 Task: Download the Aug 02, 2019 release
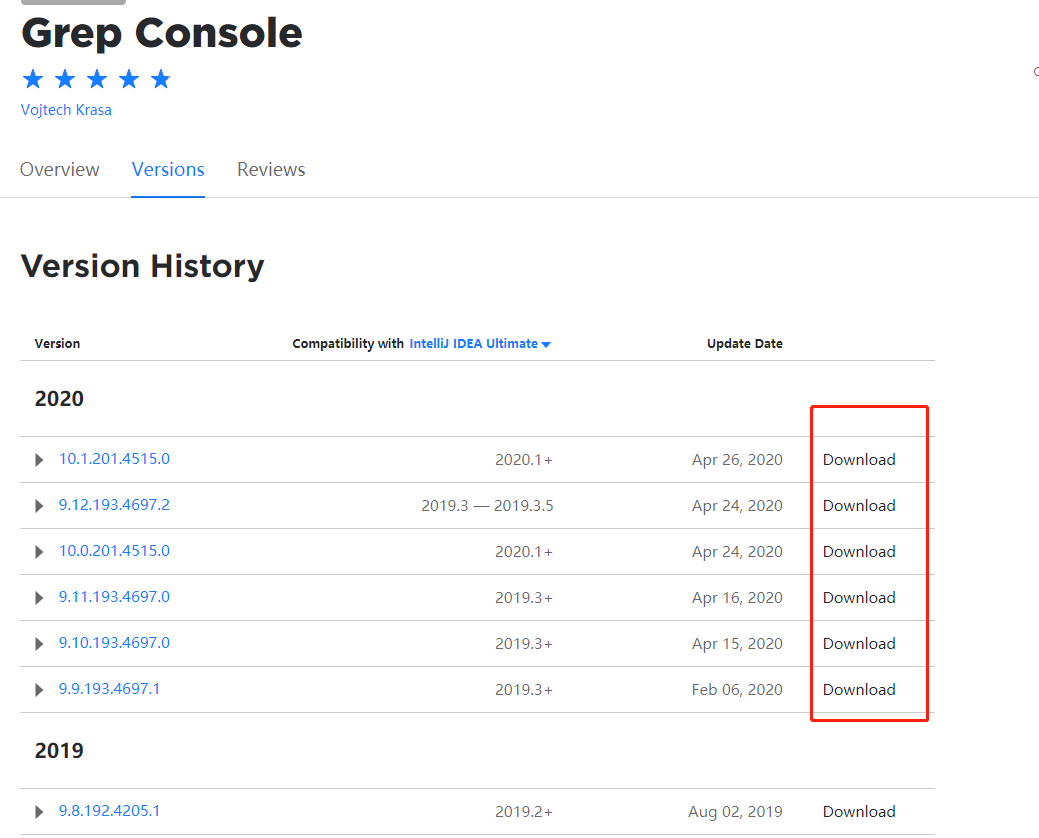coord(859,812)
